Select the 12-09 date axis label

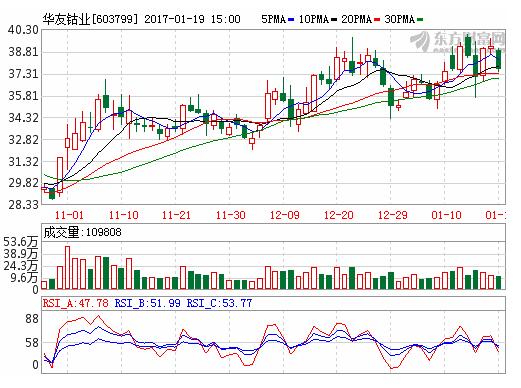285,215
